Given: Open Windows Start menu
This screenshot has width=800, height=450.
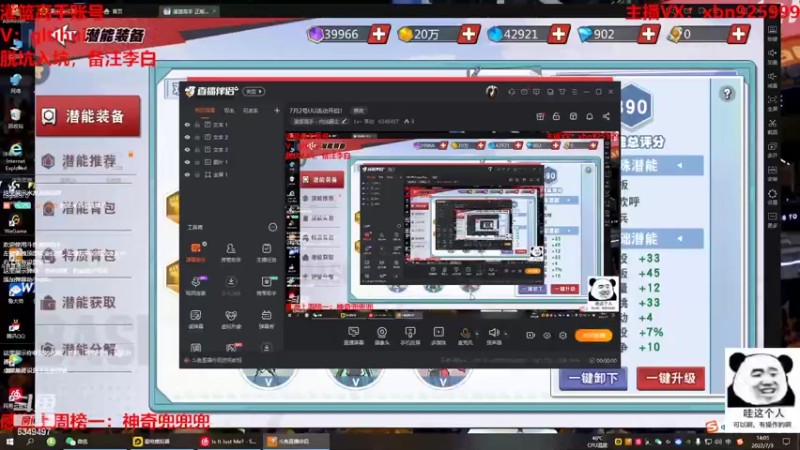Looking at the screenshot, I should [9, 441].
